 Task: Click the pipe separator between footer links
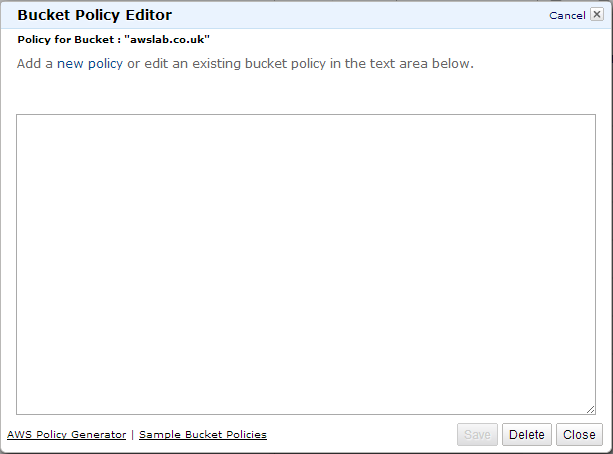pyautogui.click(x=133, y=435)
